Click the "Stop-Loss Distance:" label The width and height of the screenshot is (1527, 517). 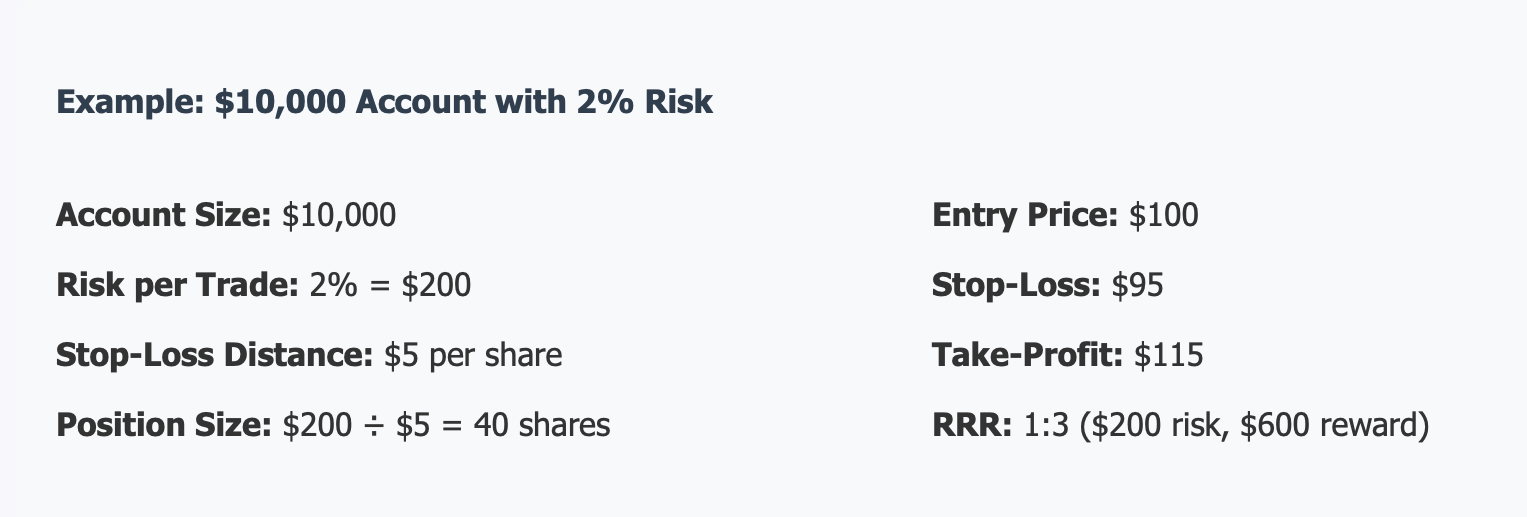[x=215, y=355]
